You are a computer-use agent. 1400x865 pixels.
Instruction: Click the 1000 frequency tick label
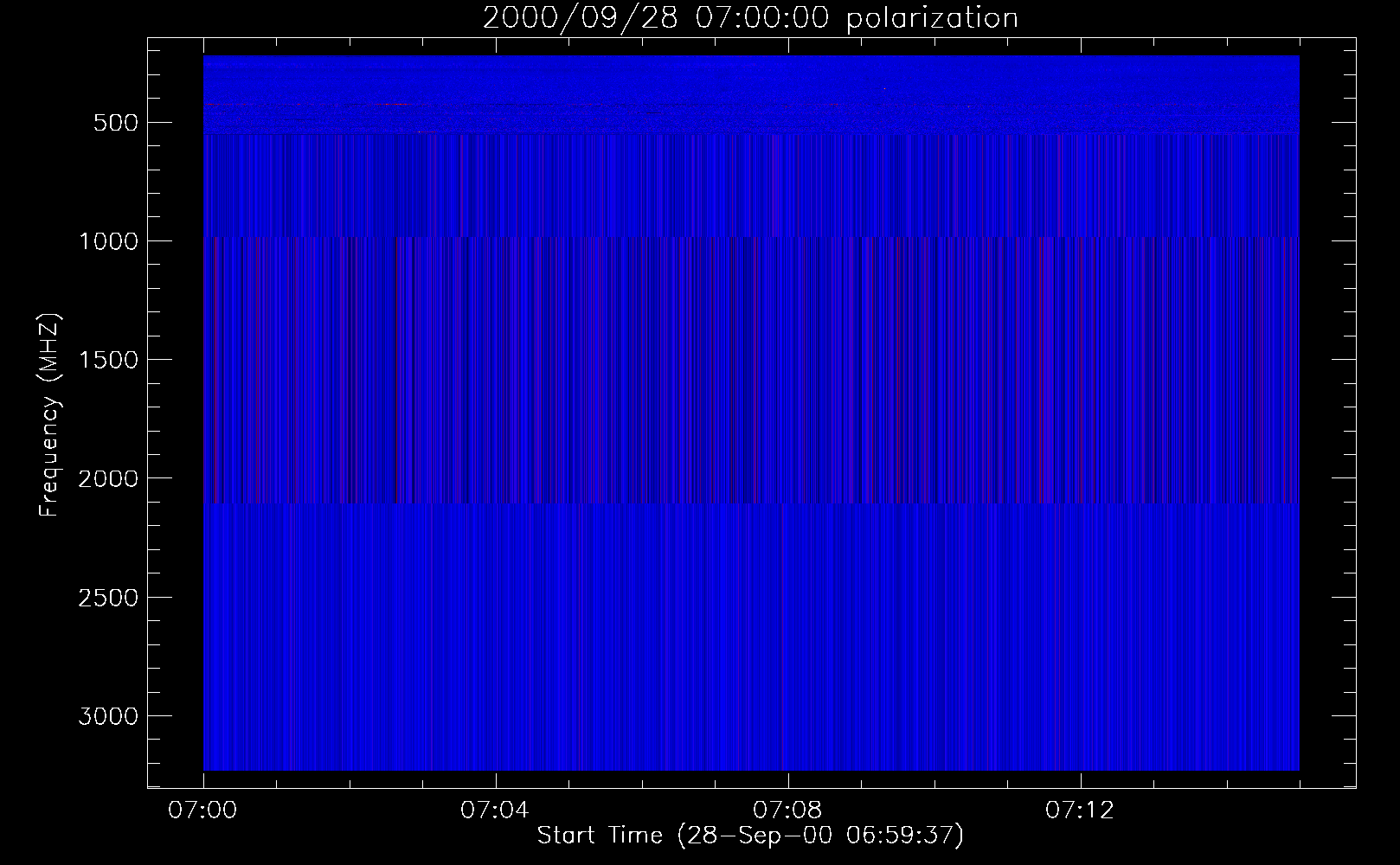[108, 241]
